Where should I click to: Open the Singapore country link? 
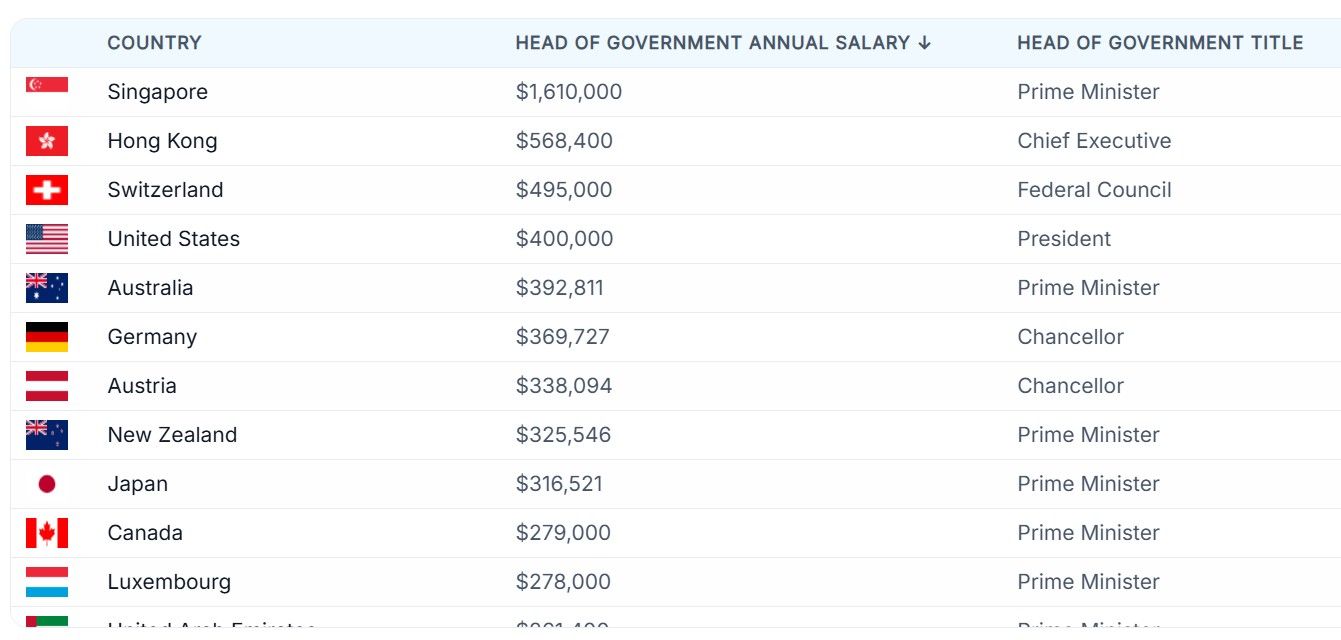click(x=158, y=92)
